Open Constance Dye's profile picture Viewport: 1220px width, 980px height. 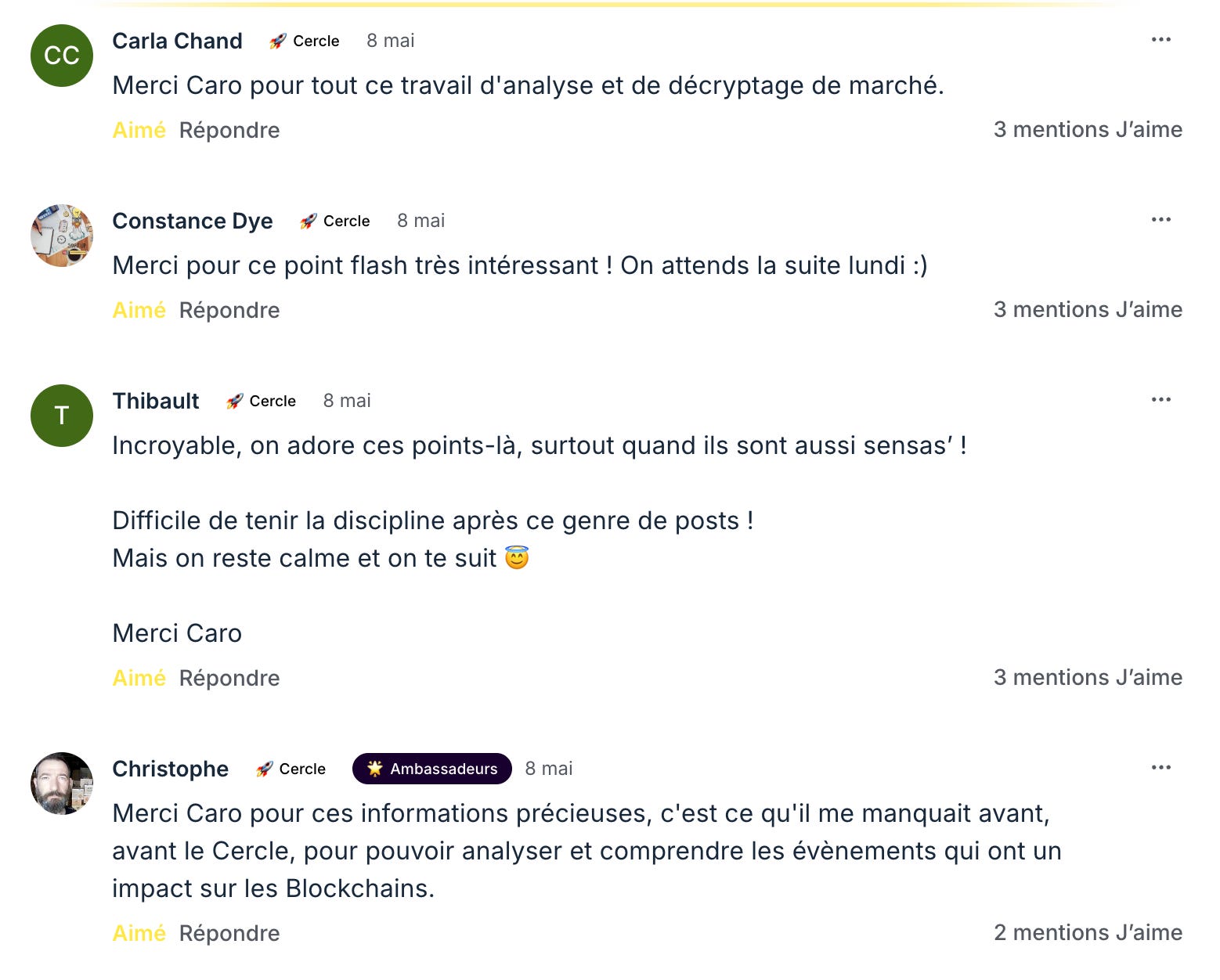point(62,236)
